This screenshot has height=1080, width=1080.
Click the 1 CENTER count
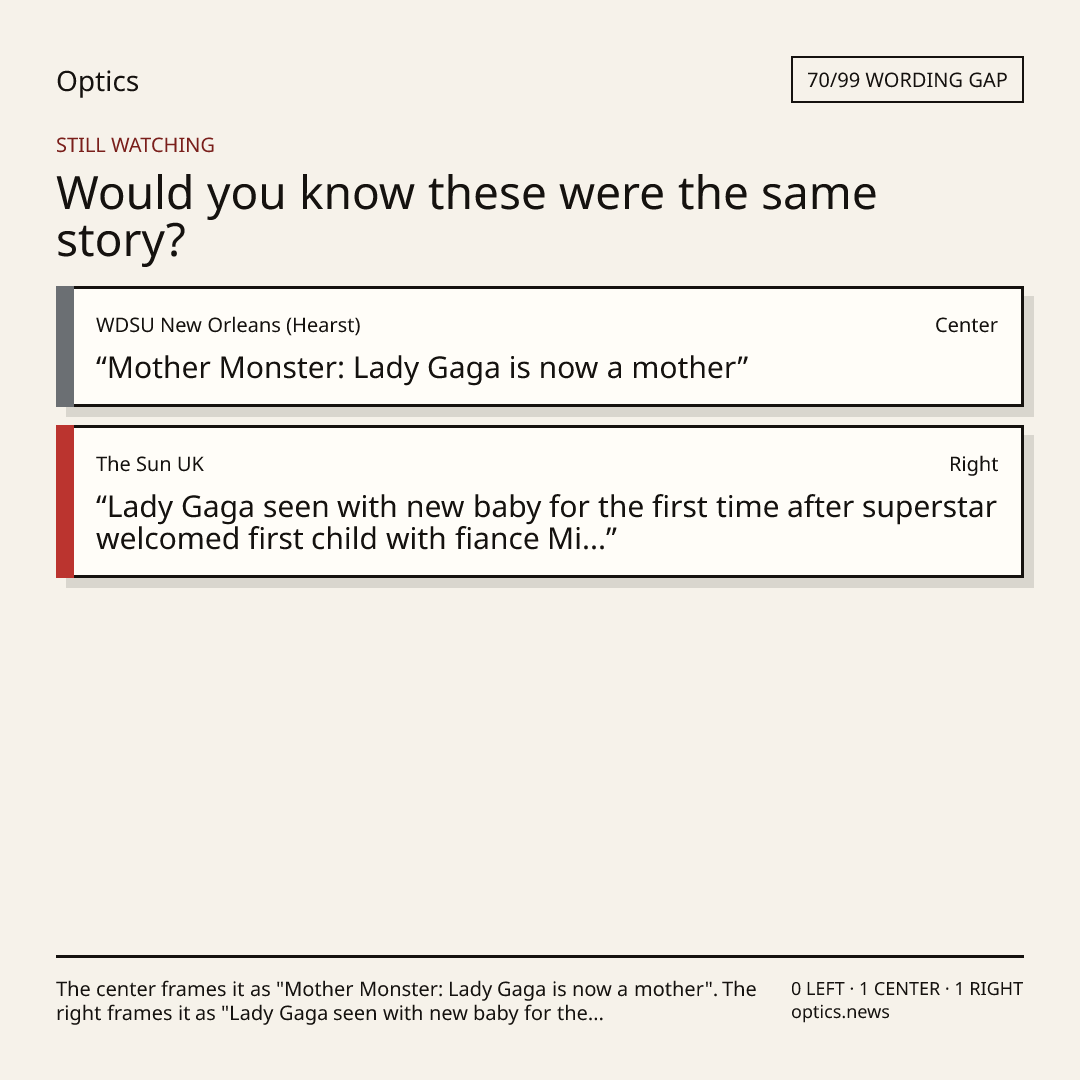click(900, 989)
